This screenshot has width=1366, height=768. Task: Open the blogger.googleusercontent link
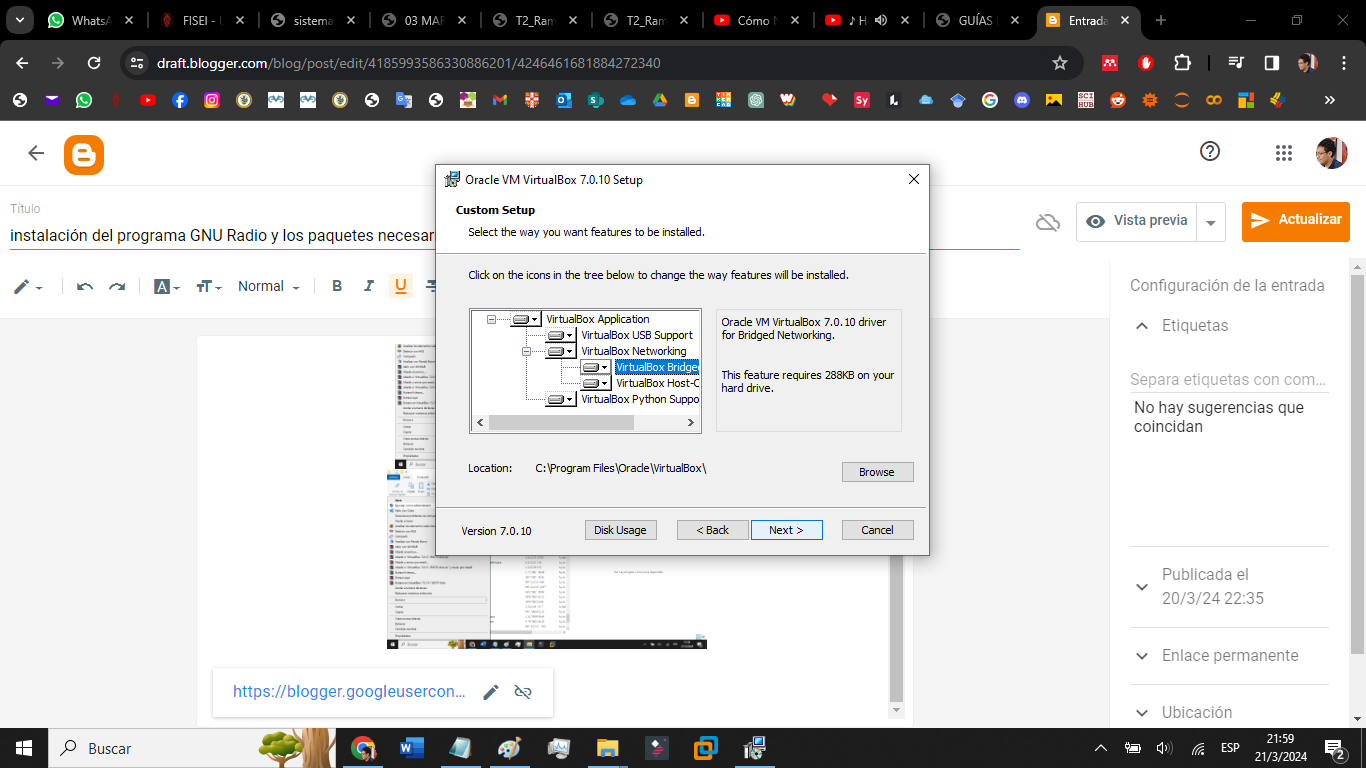click(x=349, y=692)
